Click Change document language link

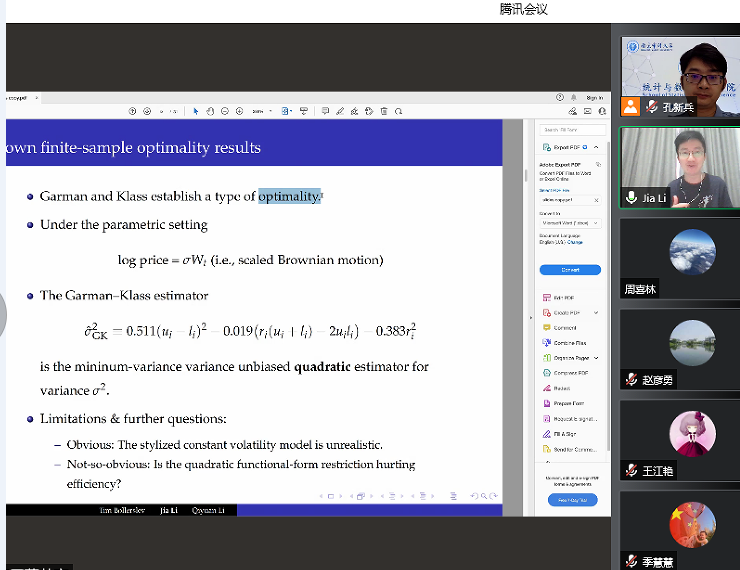[x=575, y=242]
